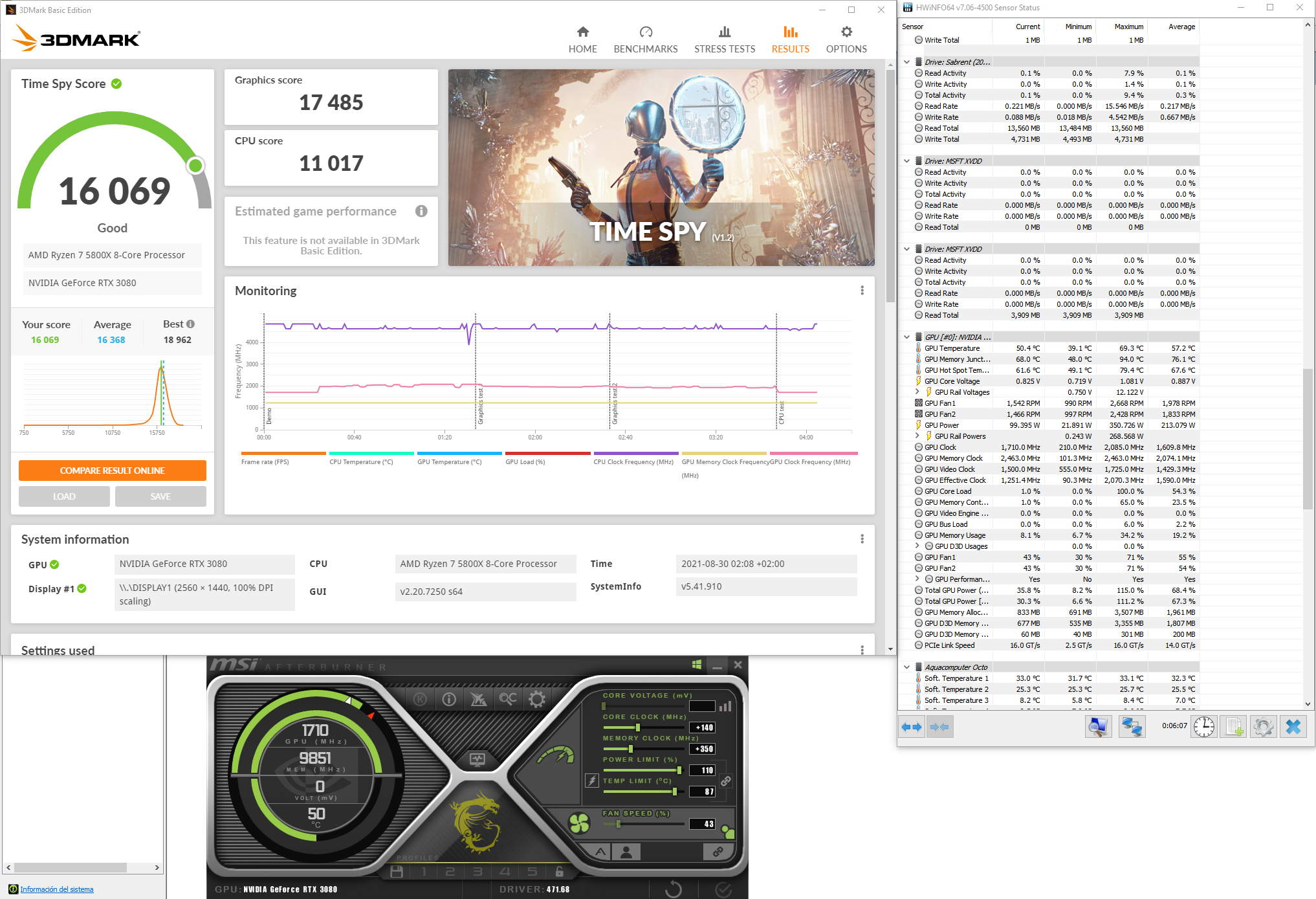Expand the GPU Performance row
Image resolution: width=1316 pixels, height=899 pixels.
point(917,579)
